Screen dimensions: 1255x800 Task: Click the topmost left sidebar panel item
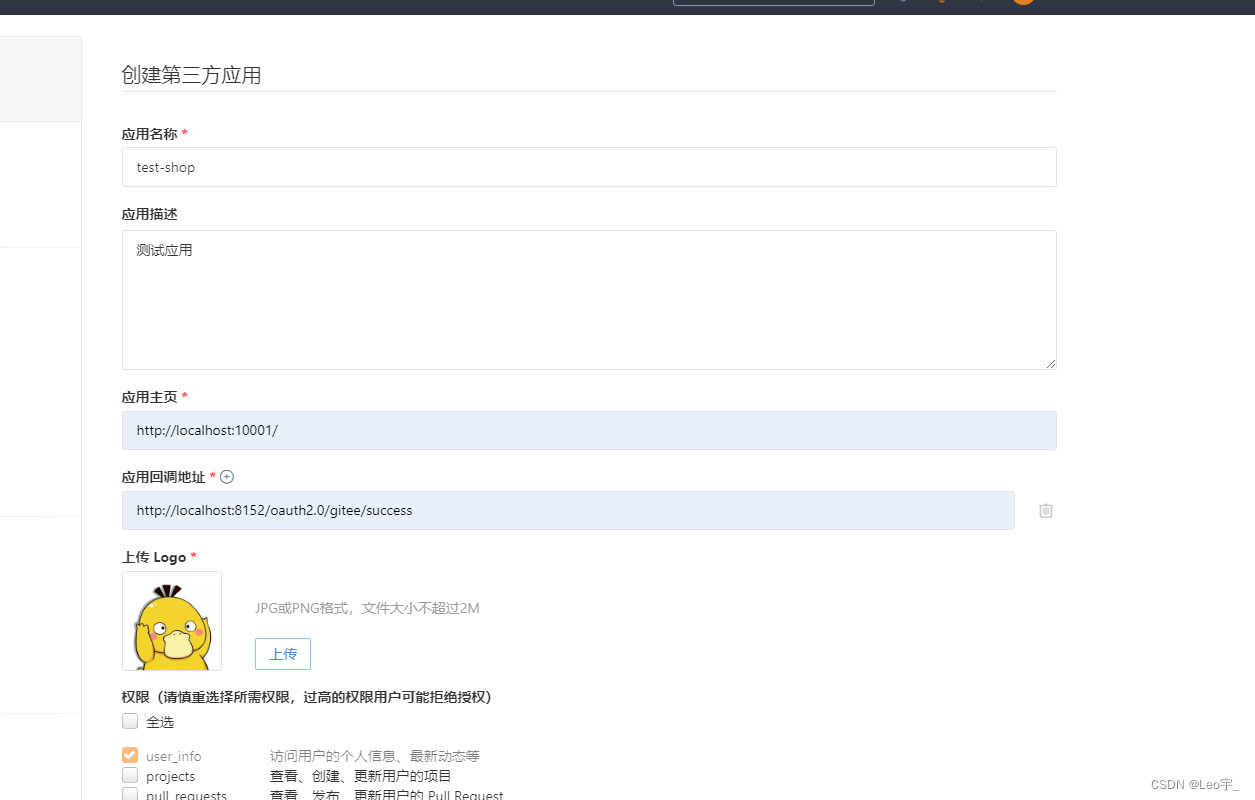point(40,78)
